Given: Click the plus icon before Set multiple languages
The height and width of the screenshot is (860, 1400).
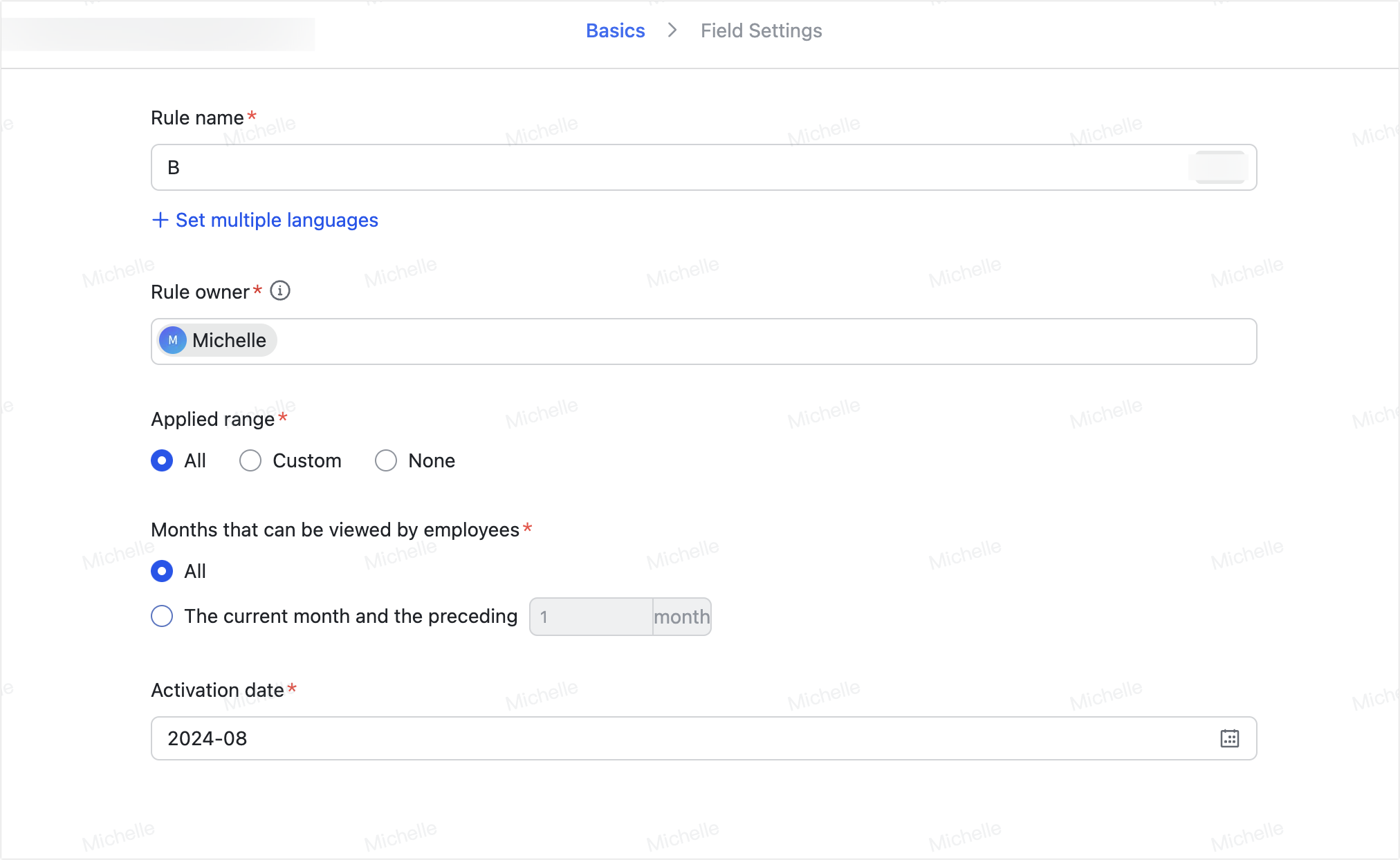Looking at the screenshot, I should tap(160, 220).
